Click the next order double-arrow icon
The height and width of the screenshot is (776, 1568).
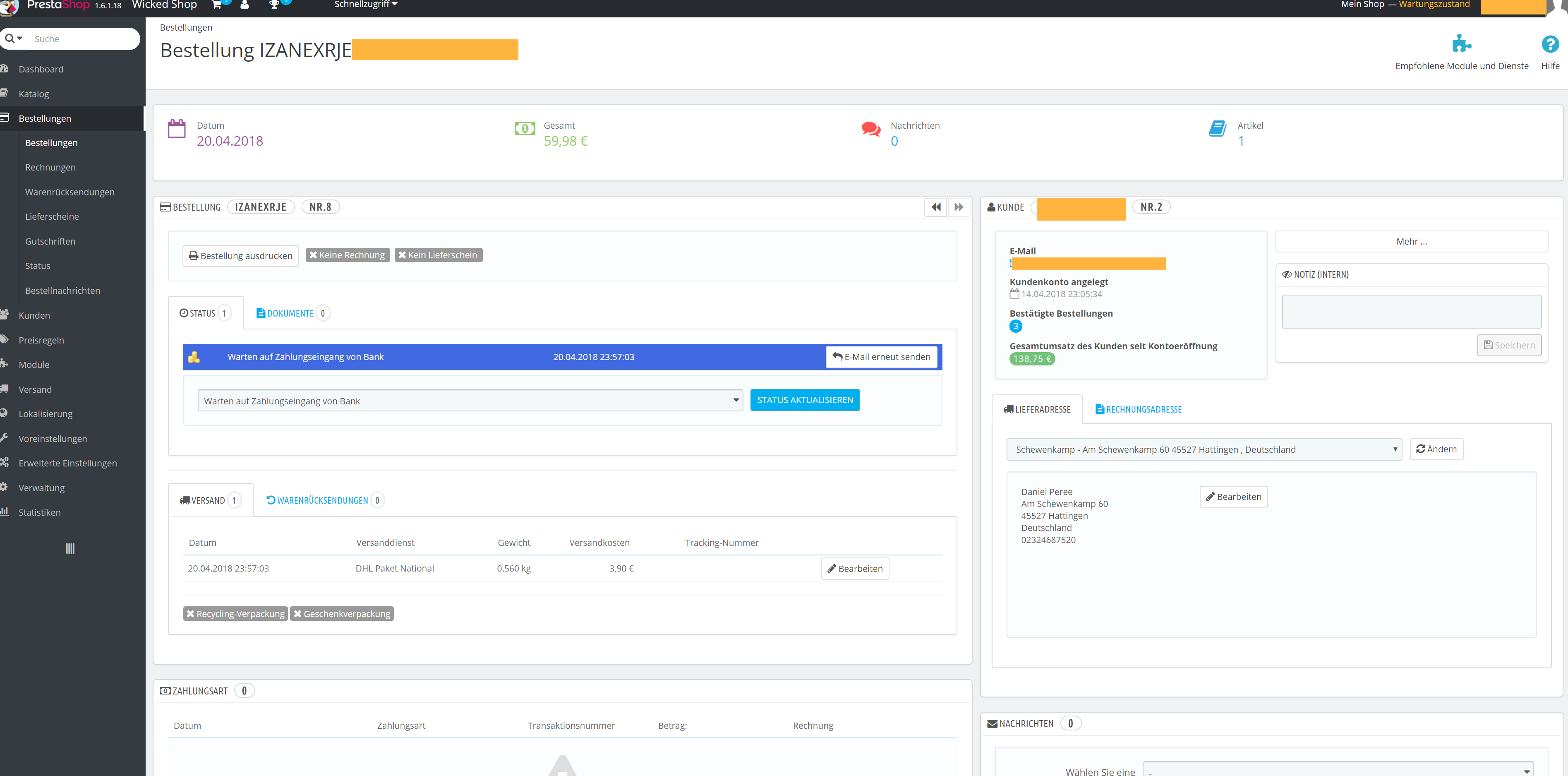click(x=959, y=207)
